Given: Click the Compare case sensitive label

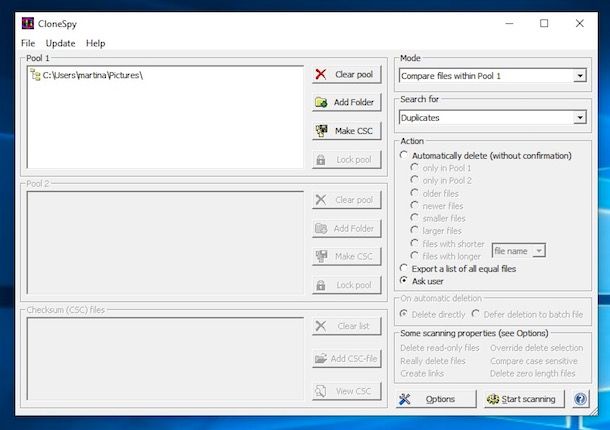Looking at the screenshot, I should pos(533,361).
